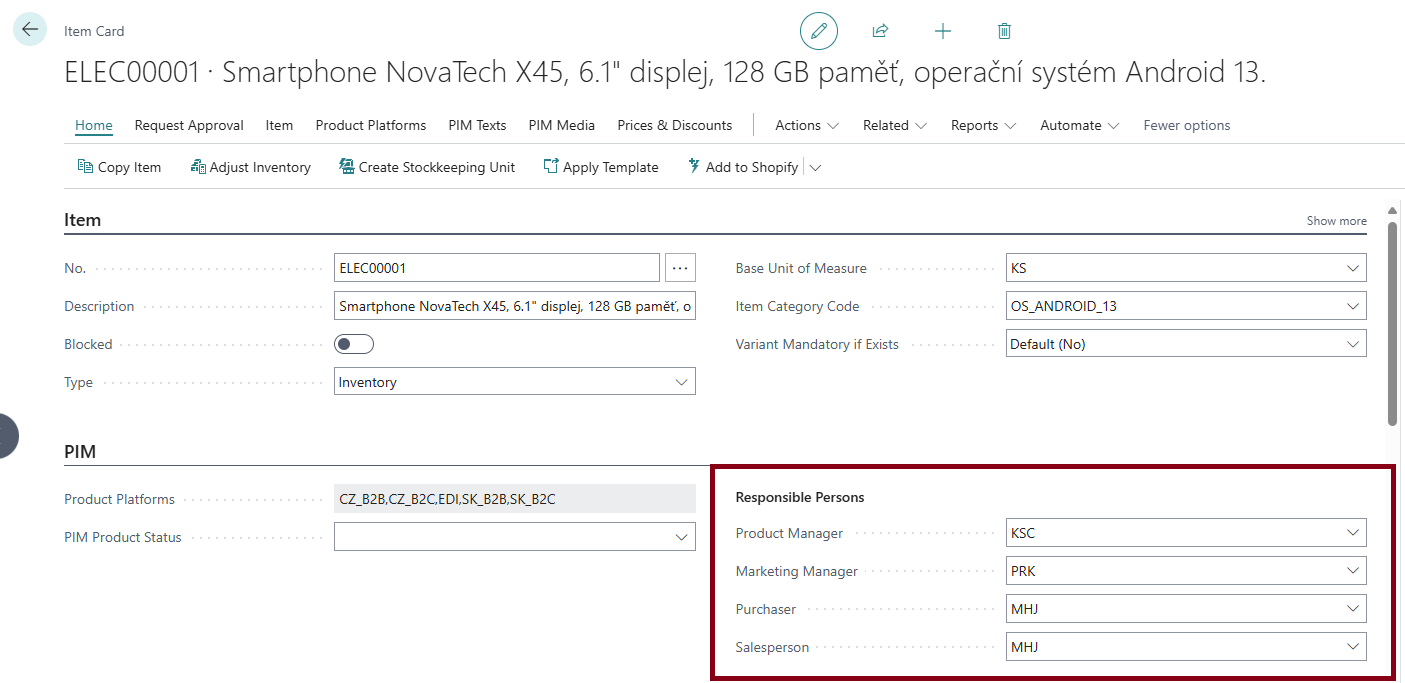Screen dimensions: 1405x683
Task: Click Apply Template action
Action: (x=601, y=167)
